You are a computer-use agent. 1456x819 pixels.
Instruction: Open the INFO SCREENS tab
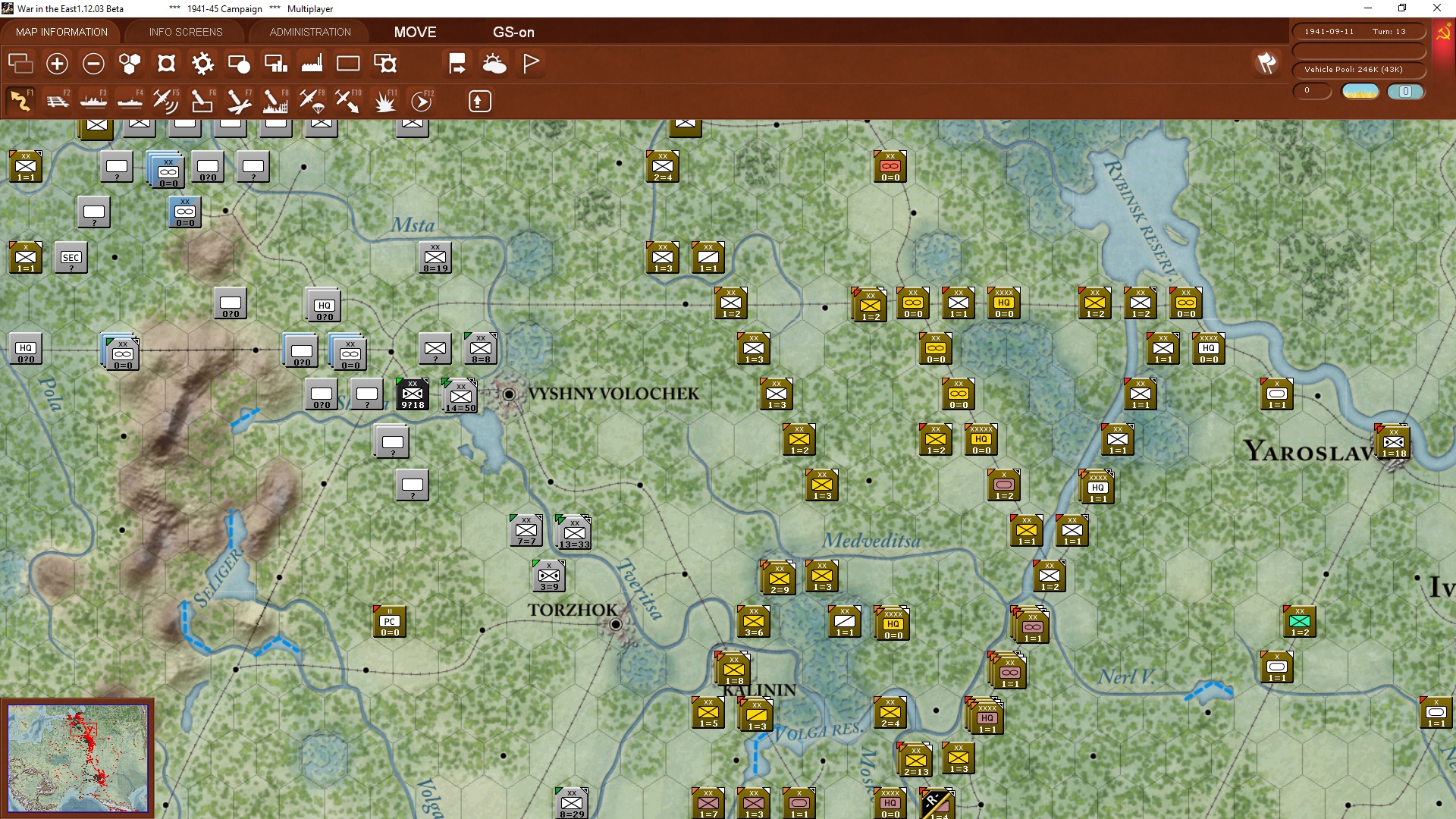click(186, 32)
